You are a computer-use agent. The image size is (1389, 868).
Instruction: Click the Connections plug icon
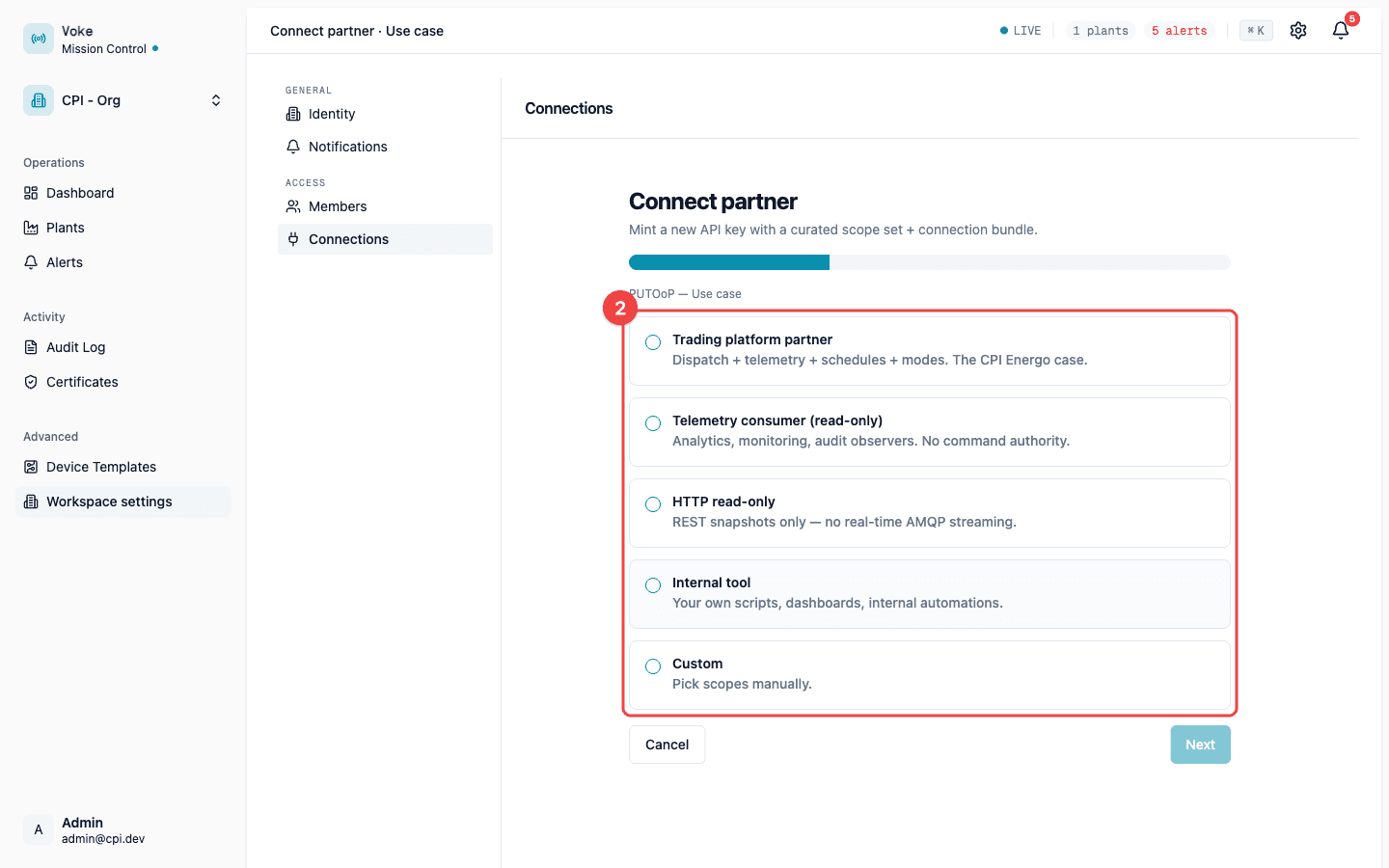click(x=293, y=239)
